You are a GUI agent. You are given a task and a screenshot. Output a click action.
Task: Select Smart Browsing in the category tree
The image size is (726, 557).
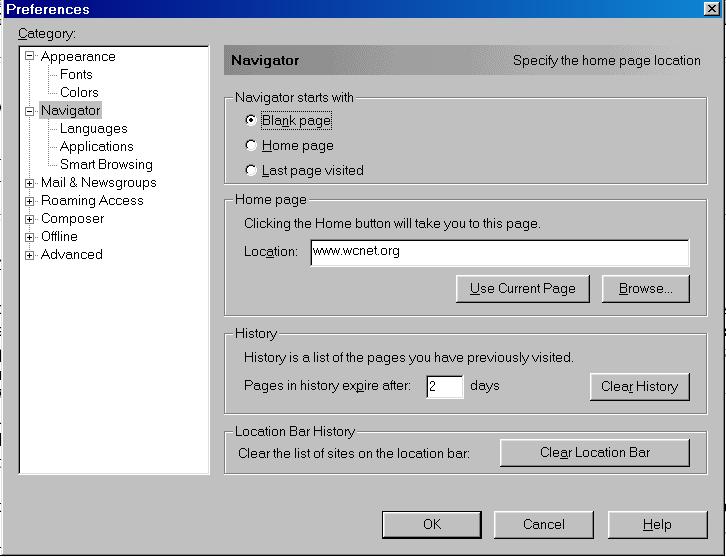point(106,165)
